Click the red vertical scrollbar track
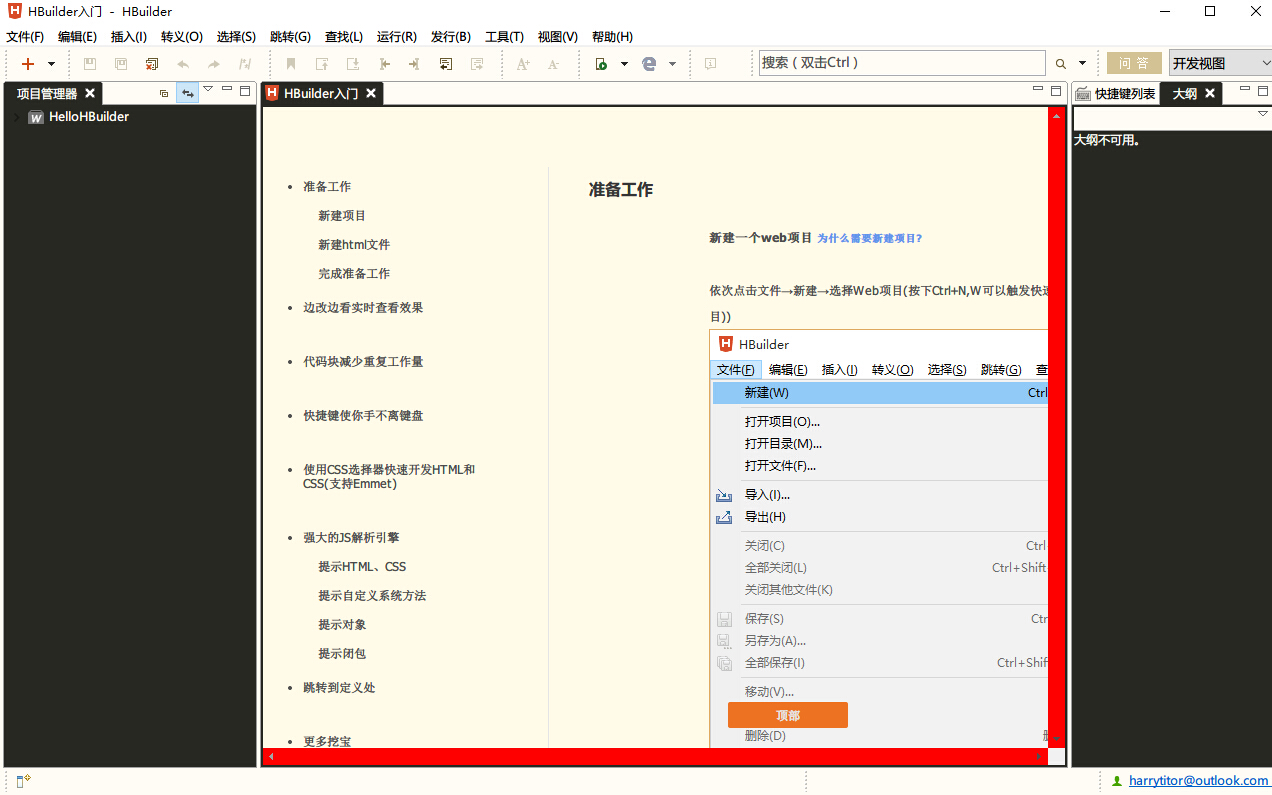The image size is (1272, 795). [x=1056, y=430]
